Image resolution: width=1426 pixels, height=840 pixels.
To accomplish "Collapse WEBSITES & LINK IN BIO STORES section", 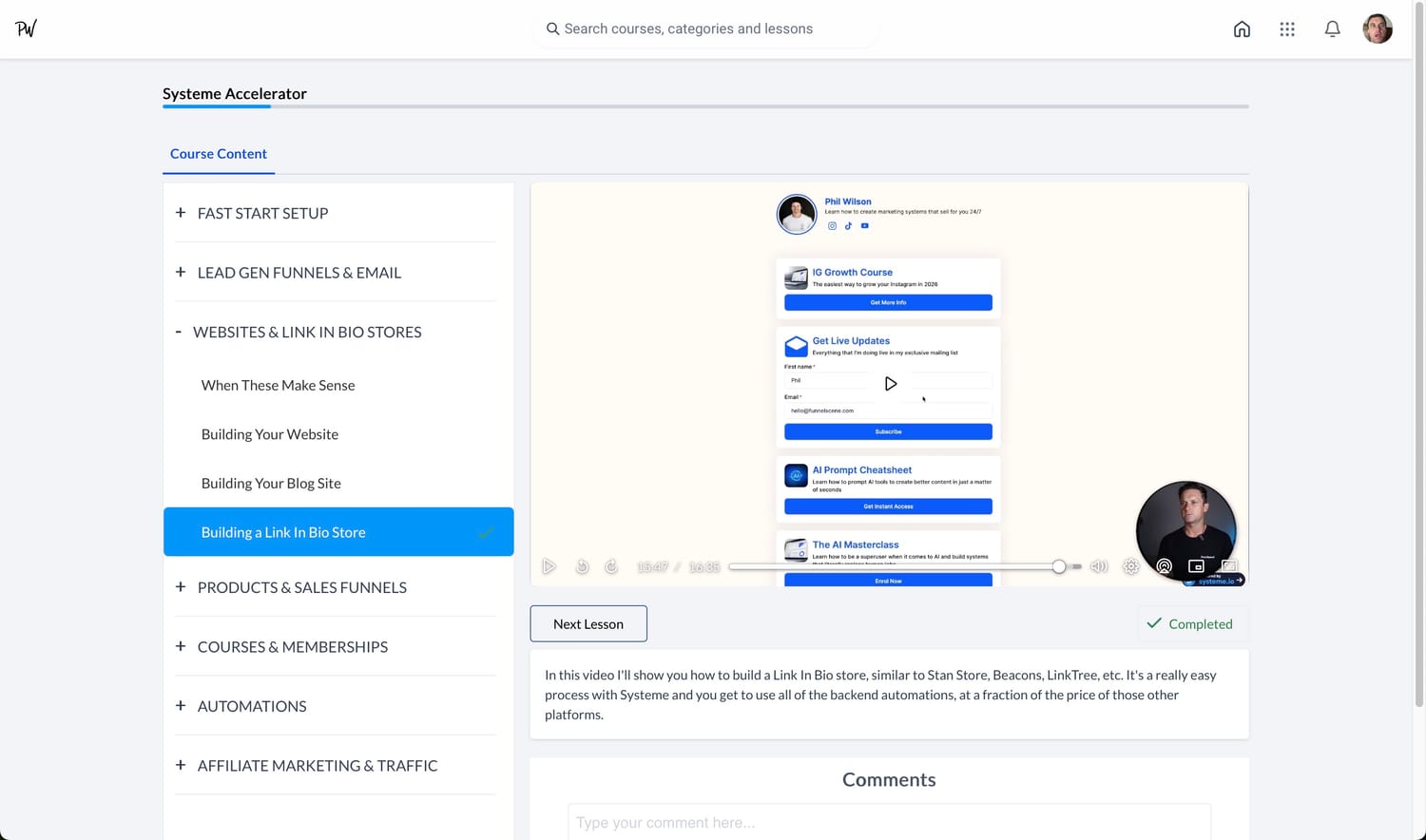I will 306,333.
